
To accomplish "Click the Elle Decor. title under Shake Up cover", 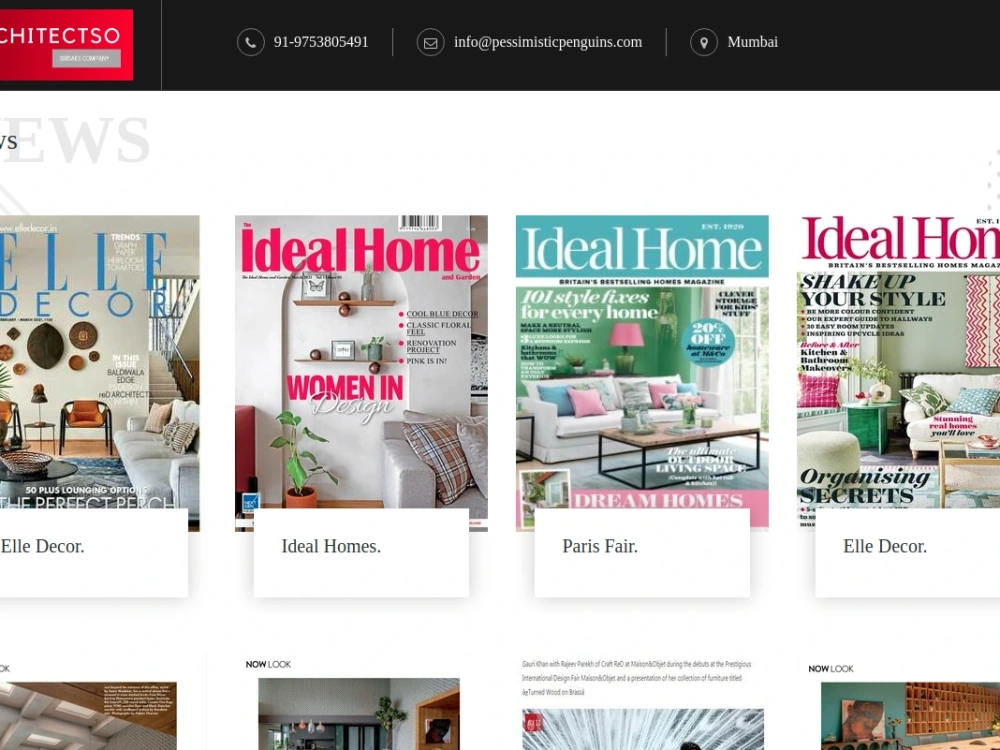I will coord(885,547).
